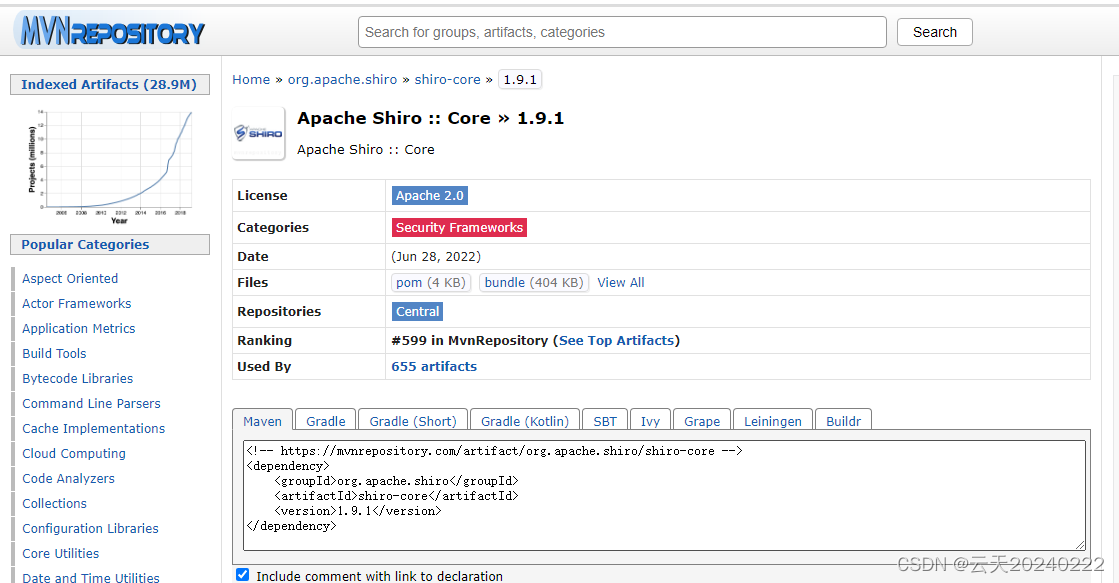Click the Search button
The width and height of the screenshot is (1119, 583).
click(934, 32)
